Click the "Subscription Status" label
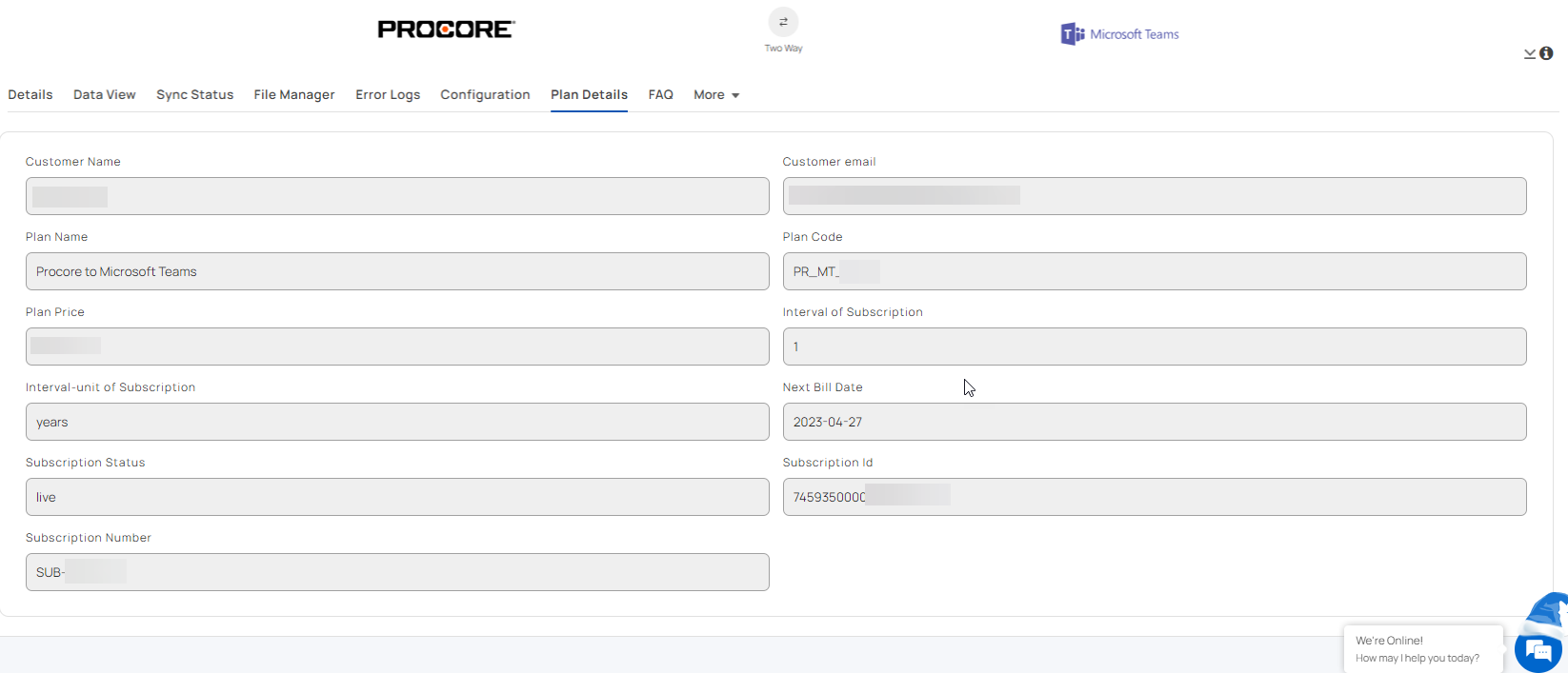 point(86,463)
